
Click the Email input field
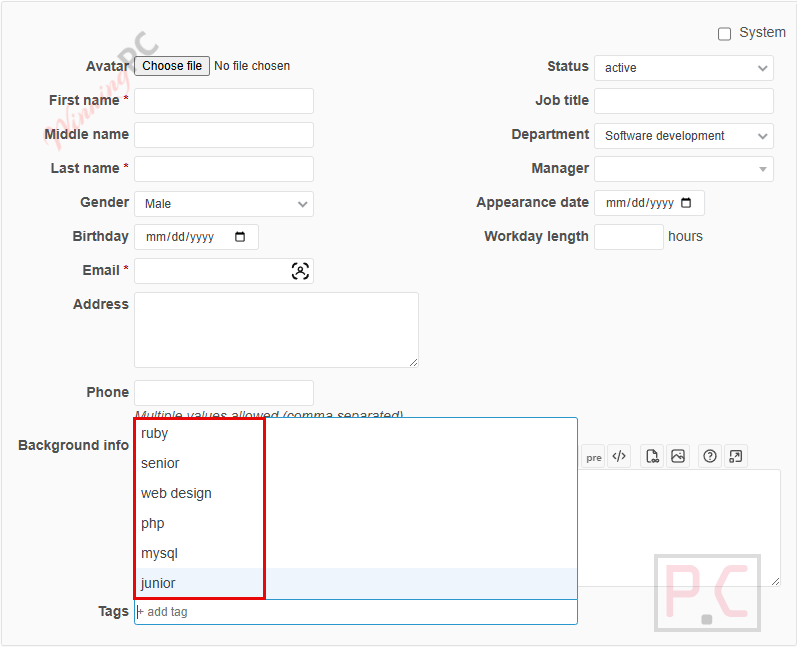pyautogui.click(x=224, y=271)
